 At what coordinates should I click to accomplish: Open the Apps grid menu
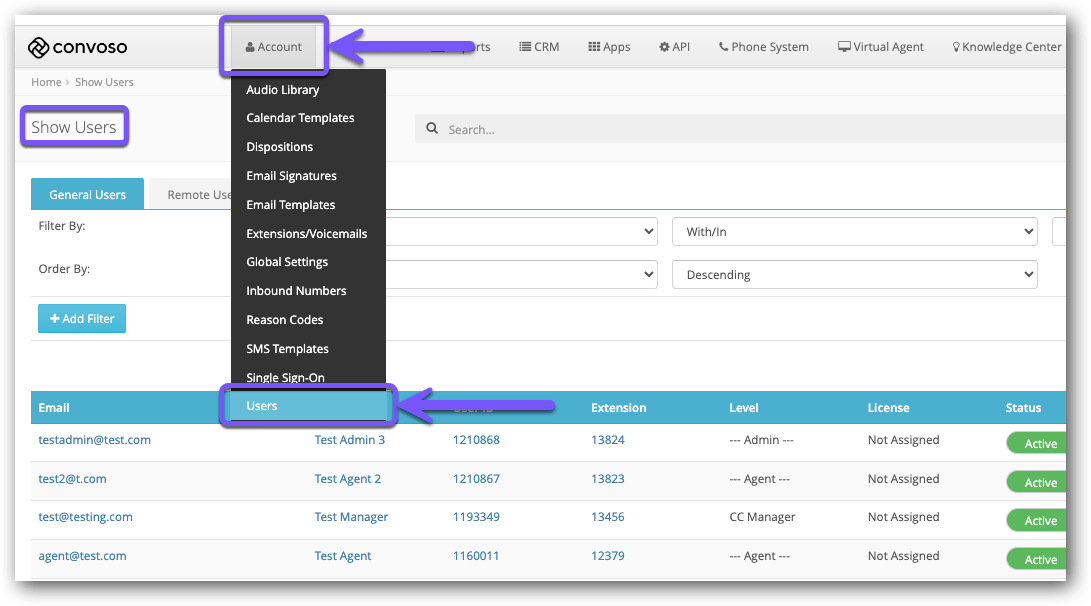(609, 47)
